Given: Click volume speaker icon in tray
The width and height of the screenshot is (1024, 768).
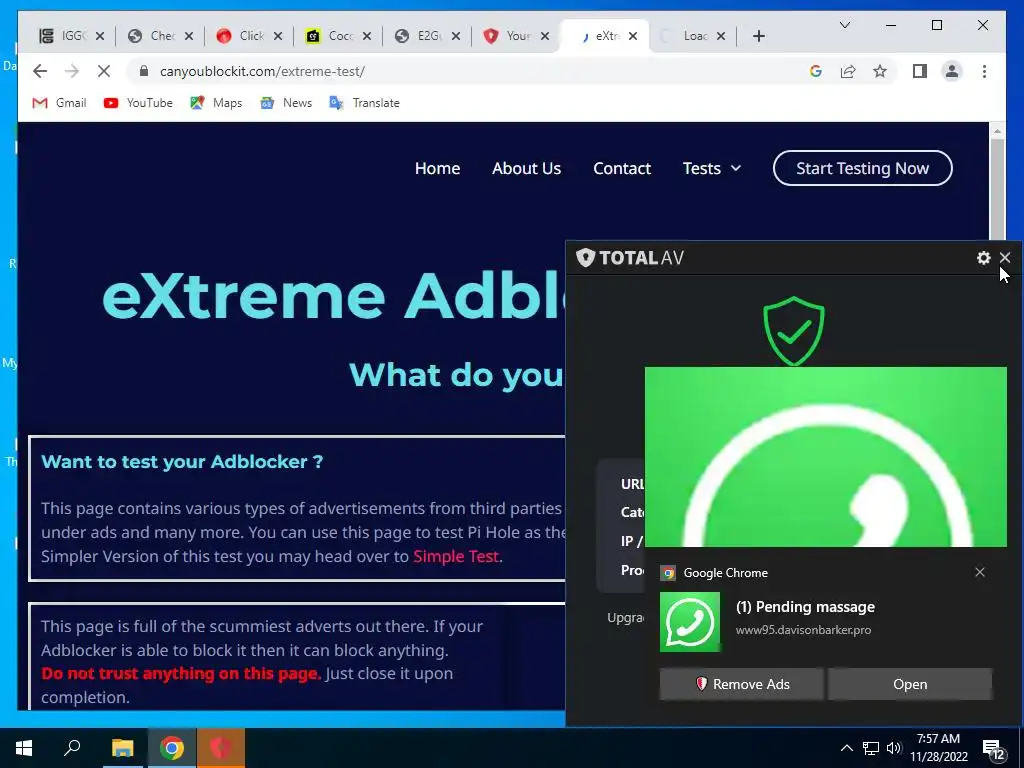Looking at the screenshot, I should click(894, 748).
